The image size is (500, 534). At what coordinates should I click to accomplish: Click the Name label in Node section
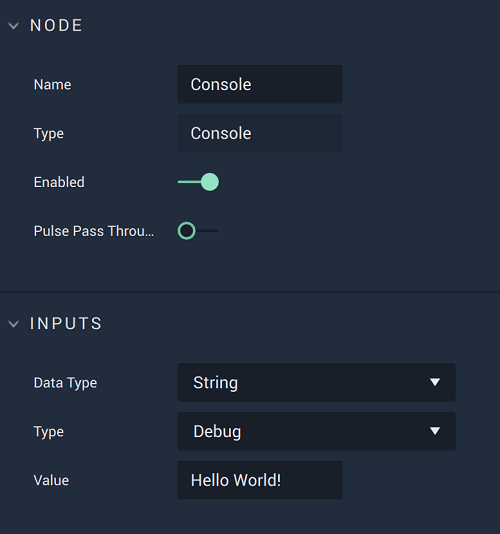(52, 84)
